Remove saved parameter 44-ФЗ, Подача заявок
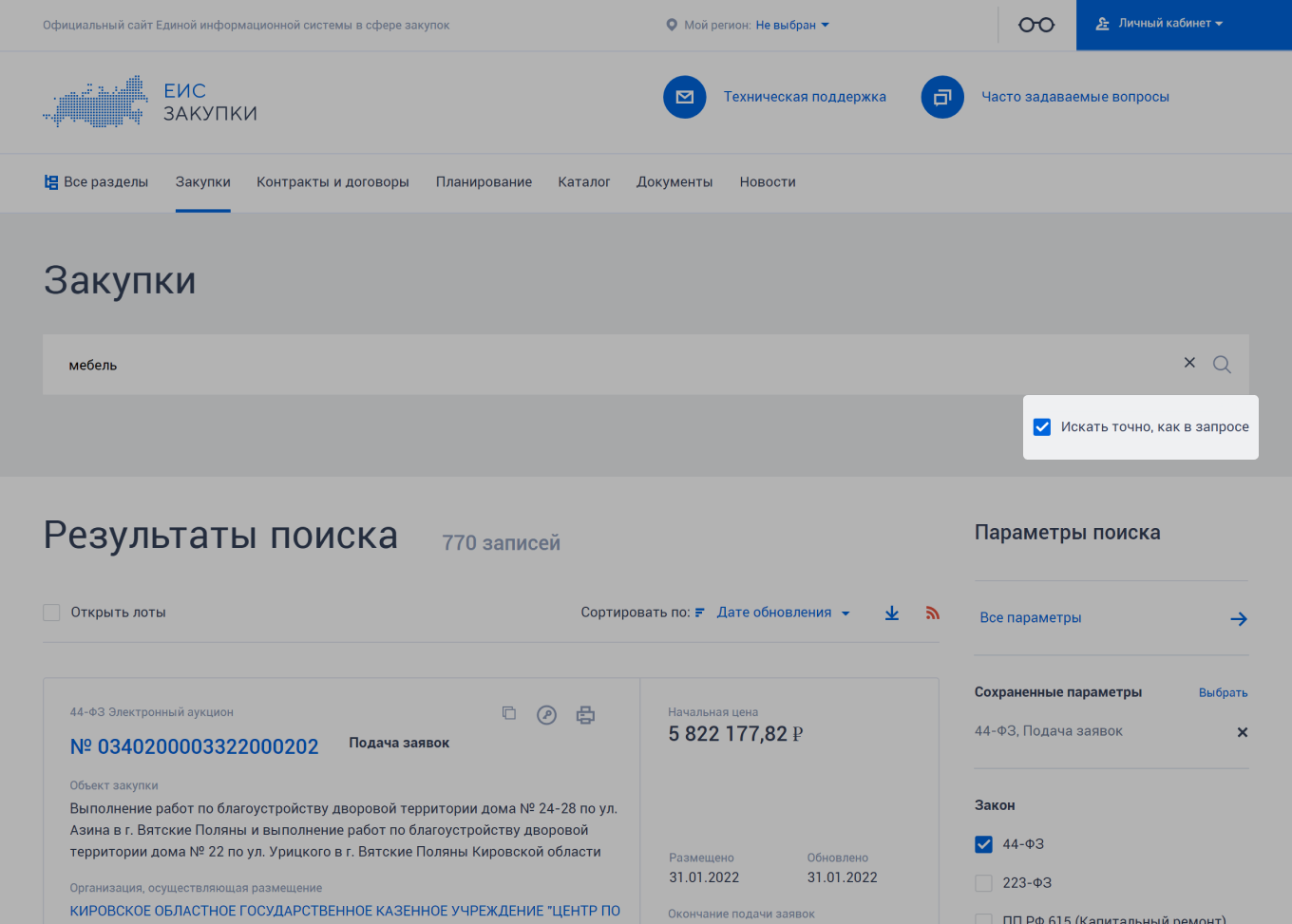The width and height of the screenshot is (1292, 924). [x=1242, y=732]
